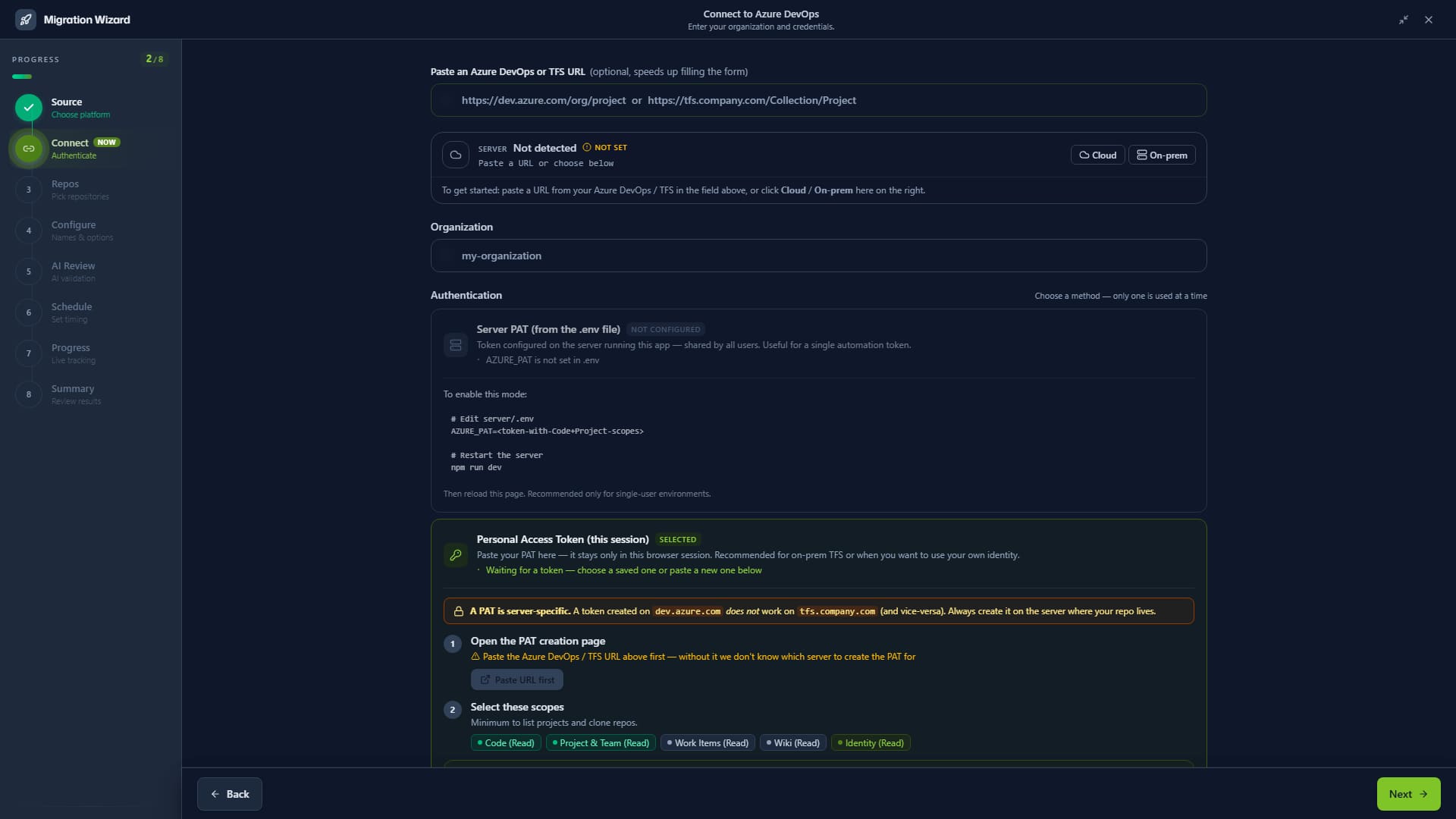Click the progress bar under PROGRESS heading

22,77
